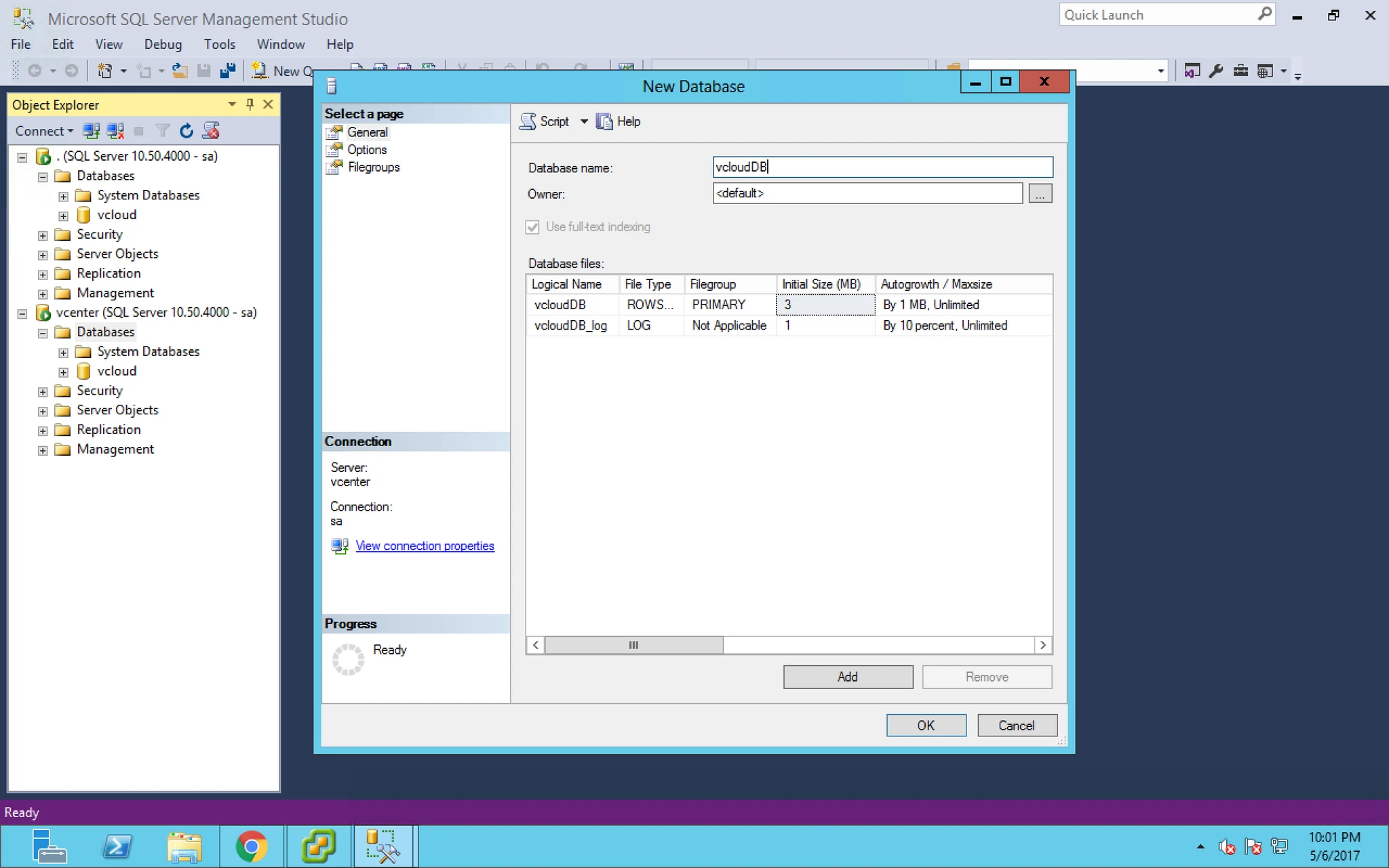The image size is (1389, 868).
Task: Open View connection properties link
Action: (x=425, y=546)
